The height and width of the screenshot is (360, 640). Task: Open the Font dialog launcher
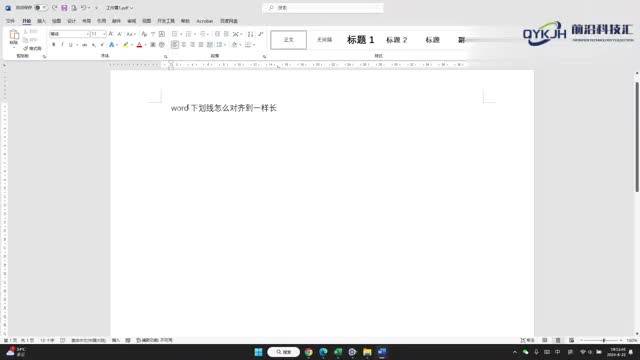pos(165,56)
